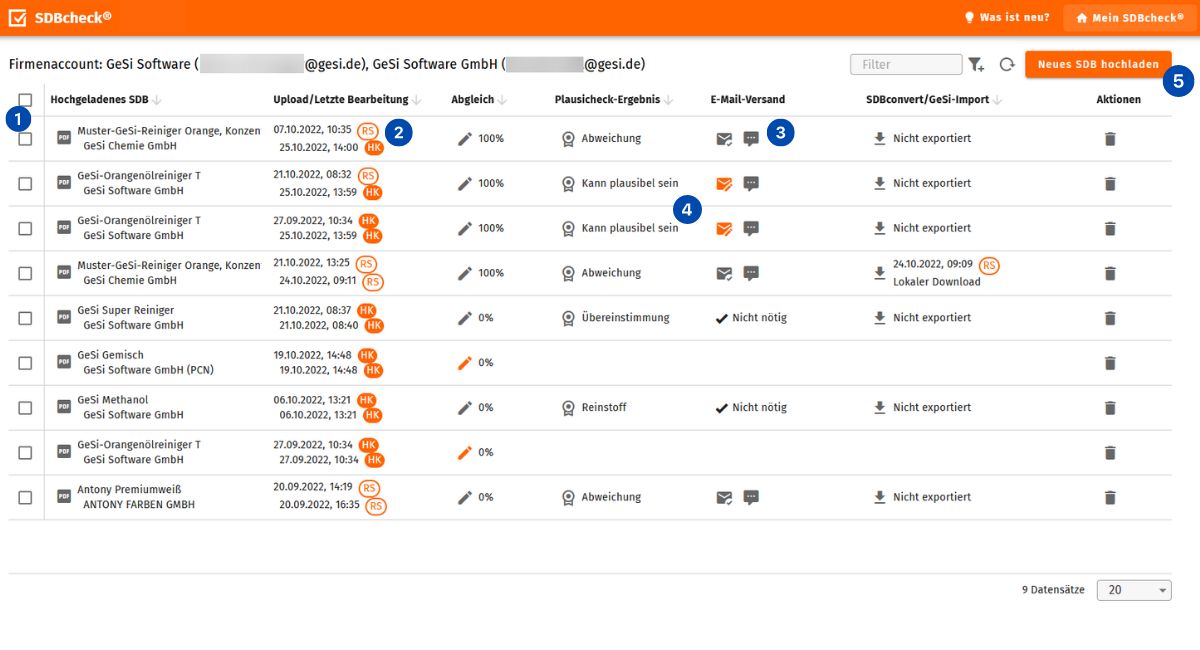
Task: Check the select-all checkbox in the header
Action: tap(24, 99)
